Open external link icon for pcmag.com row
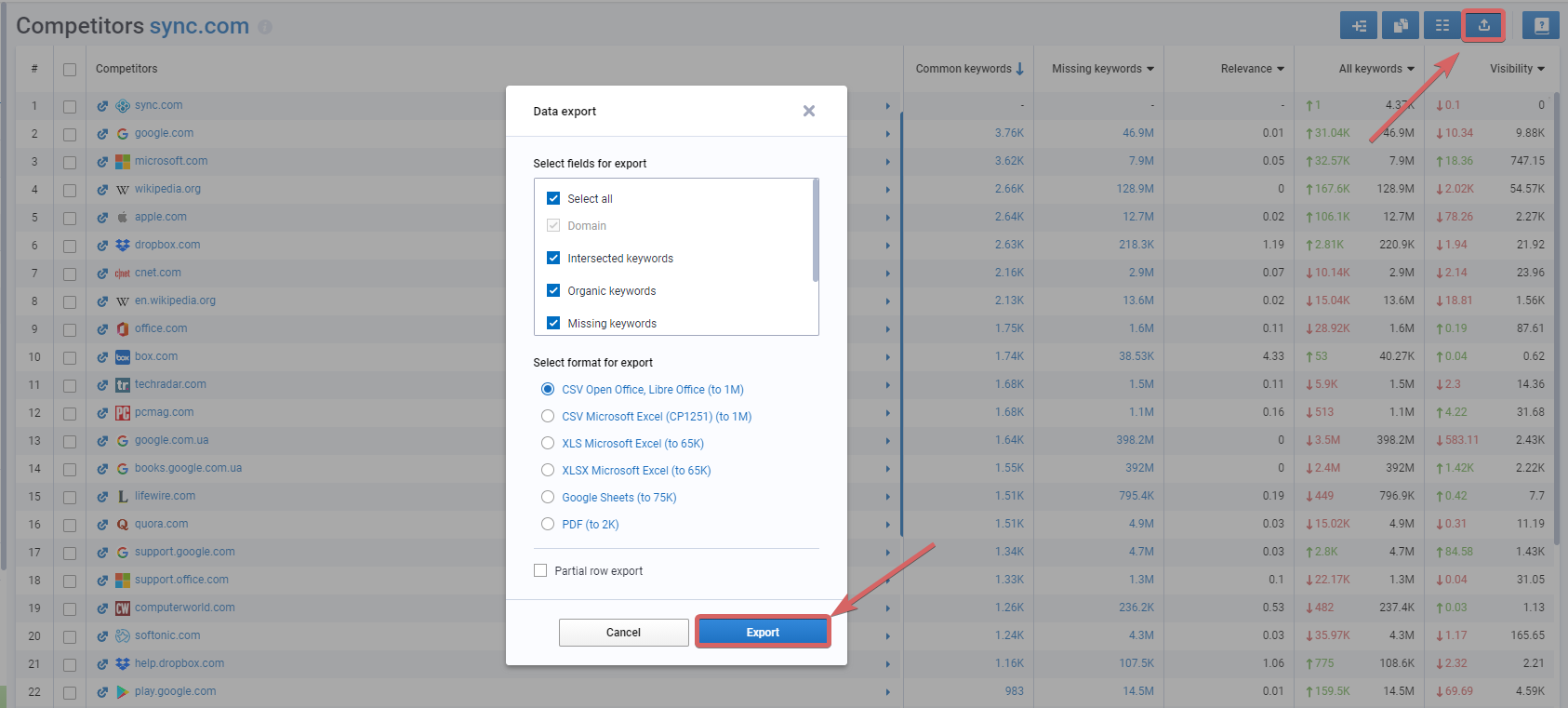The image size is (1568, 708). pos(102,413)
